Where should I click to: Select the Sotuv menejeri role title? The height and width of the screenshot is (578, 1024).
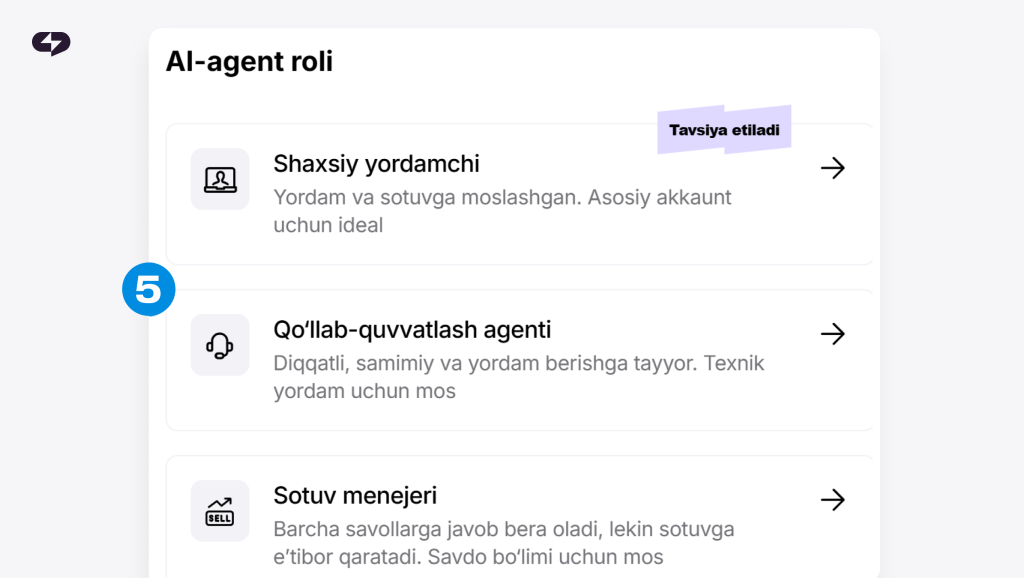(355, 496)
